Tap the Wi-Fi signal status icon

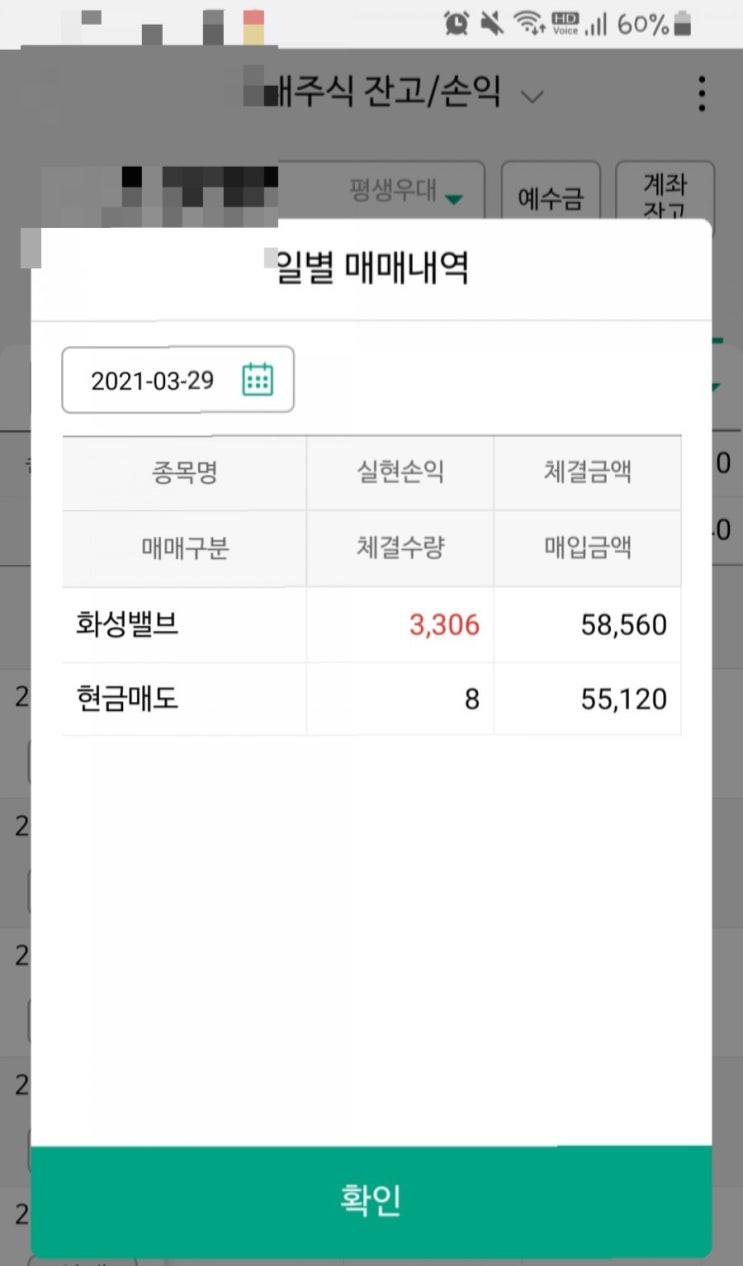(x=528, y=23)
